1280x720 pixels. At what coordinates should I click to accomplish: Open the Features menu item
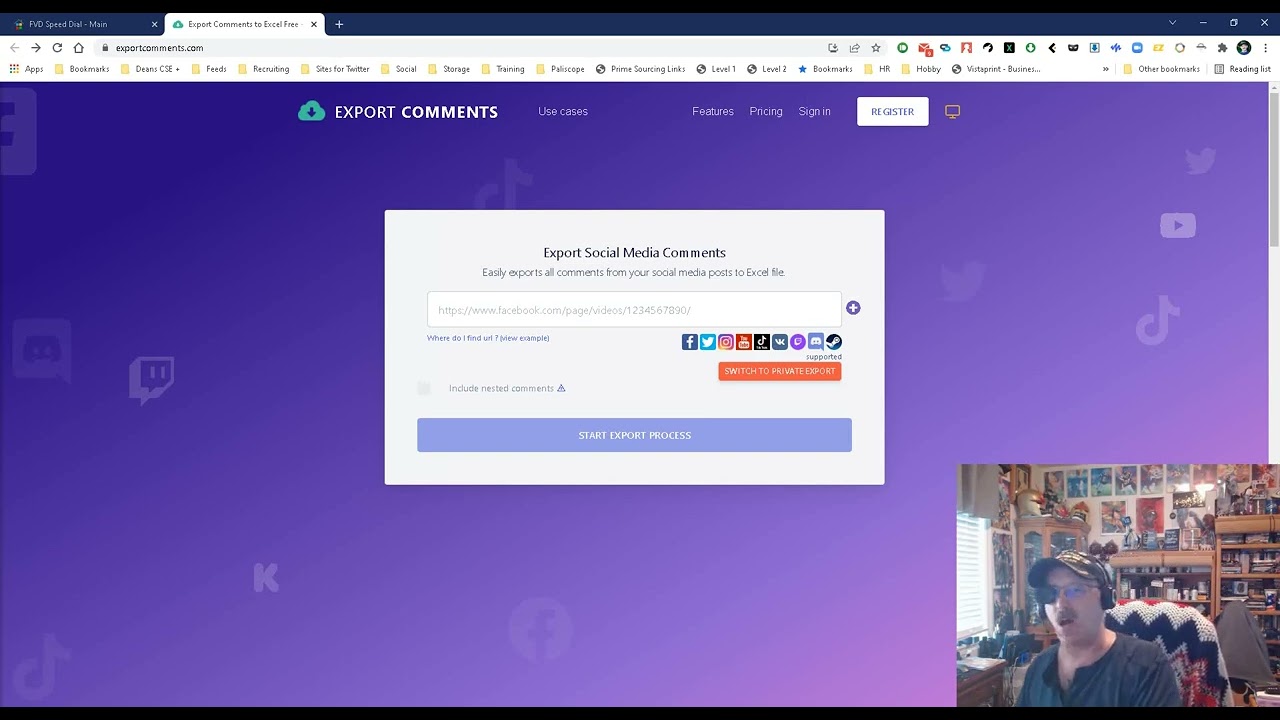(x=713, y=112)
